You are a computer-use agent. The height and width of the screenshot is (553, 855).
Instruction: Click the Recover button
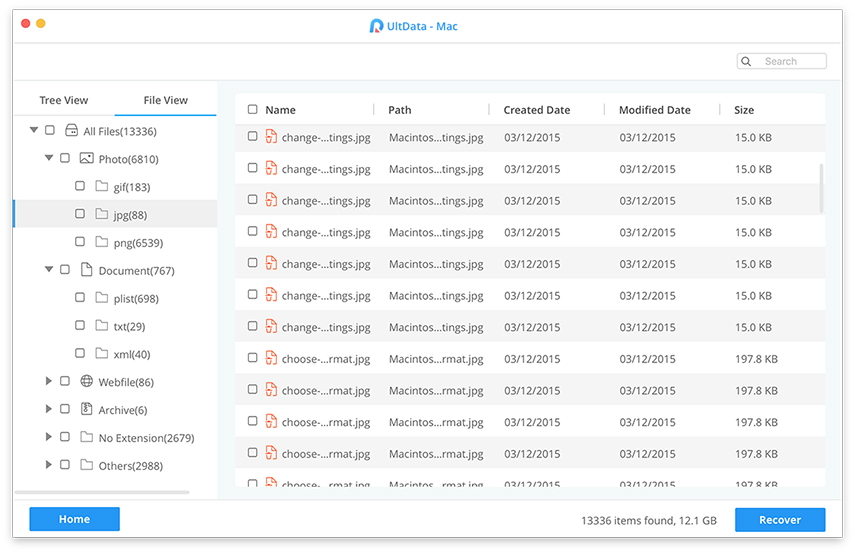pyautogui.click(x=780, y=519)
